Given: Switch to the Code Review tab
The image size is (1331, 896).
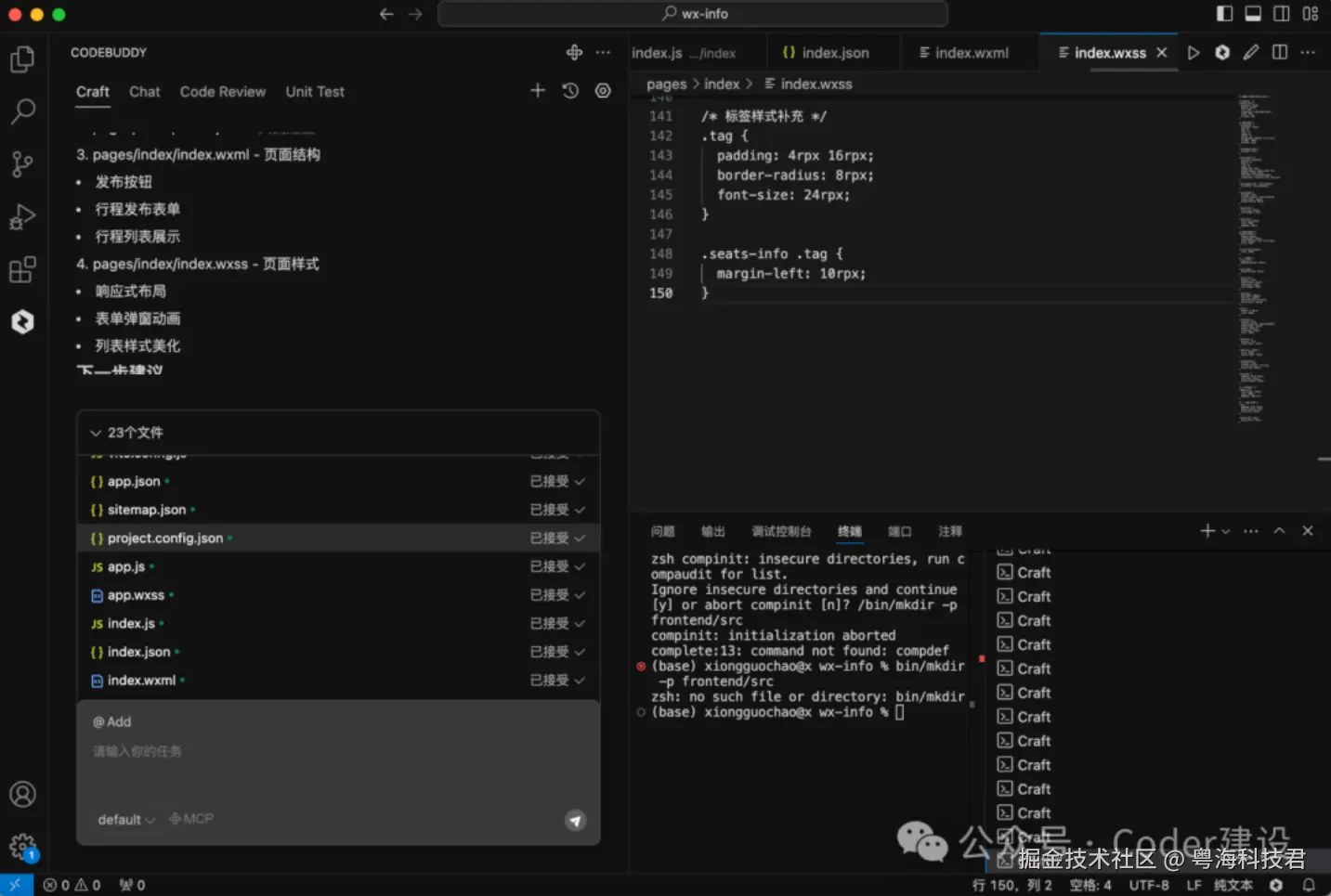Looking at the screenshot, I should (223, 91).
